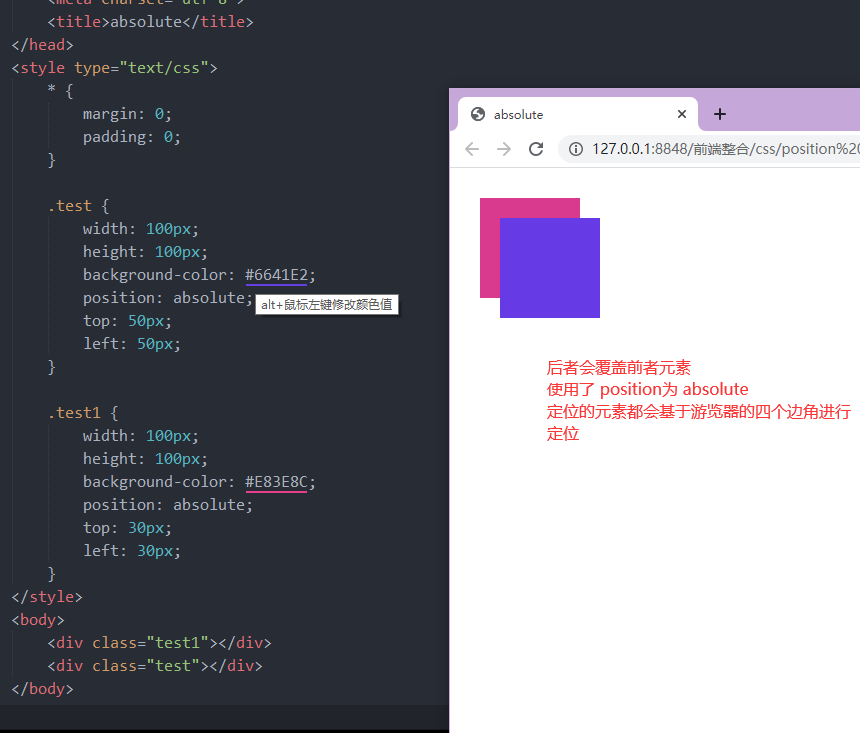Open a new tab with the plus icon
Screen dimensions: 860x733
tap(719, 114)
